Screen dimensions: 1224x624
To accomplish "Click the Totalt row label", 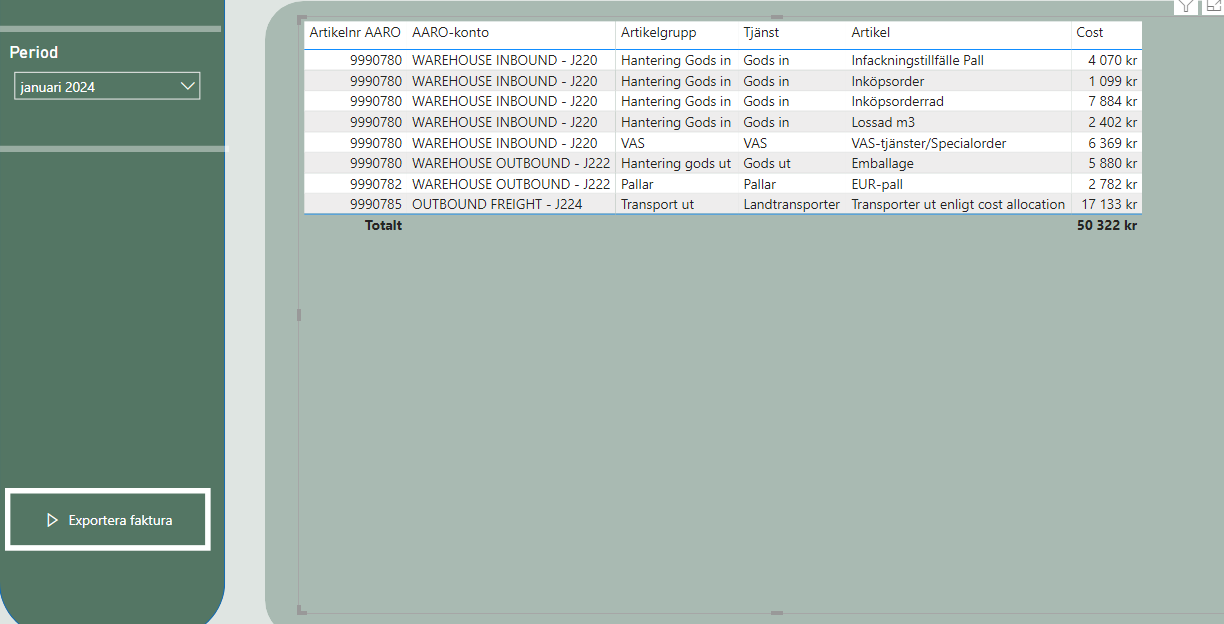I will pos(383,225).
